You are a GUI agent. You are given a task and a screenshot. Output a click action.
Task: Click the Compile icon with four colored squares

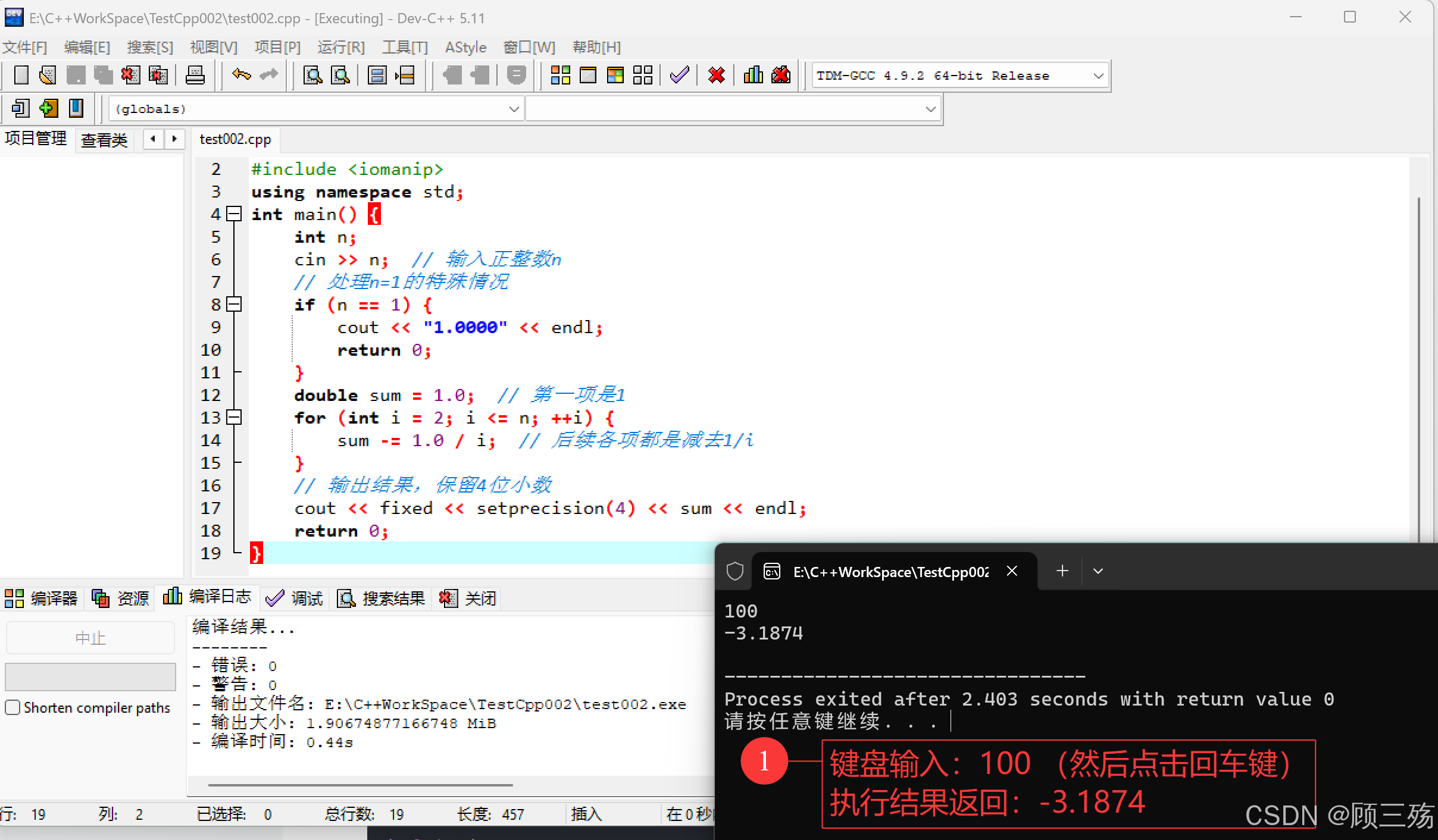(560, 75)
